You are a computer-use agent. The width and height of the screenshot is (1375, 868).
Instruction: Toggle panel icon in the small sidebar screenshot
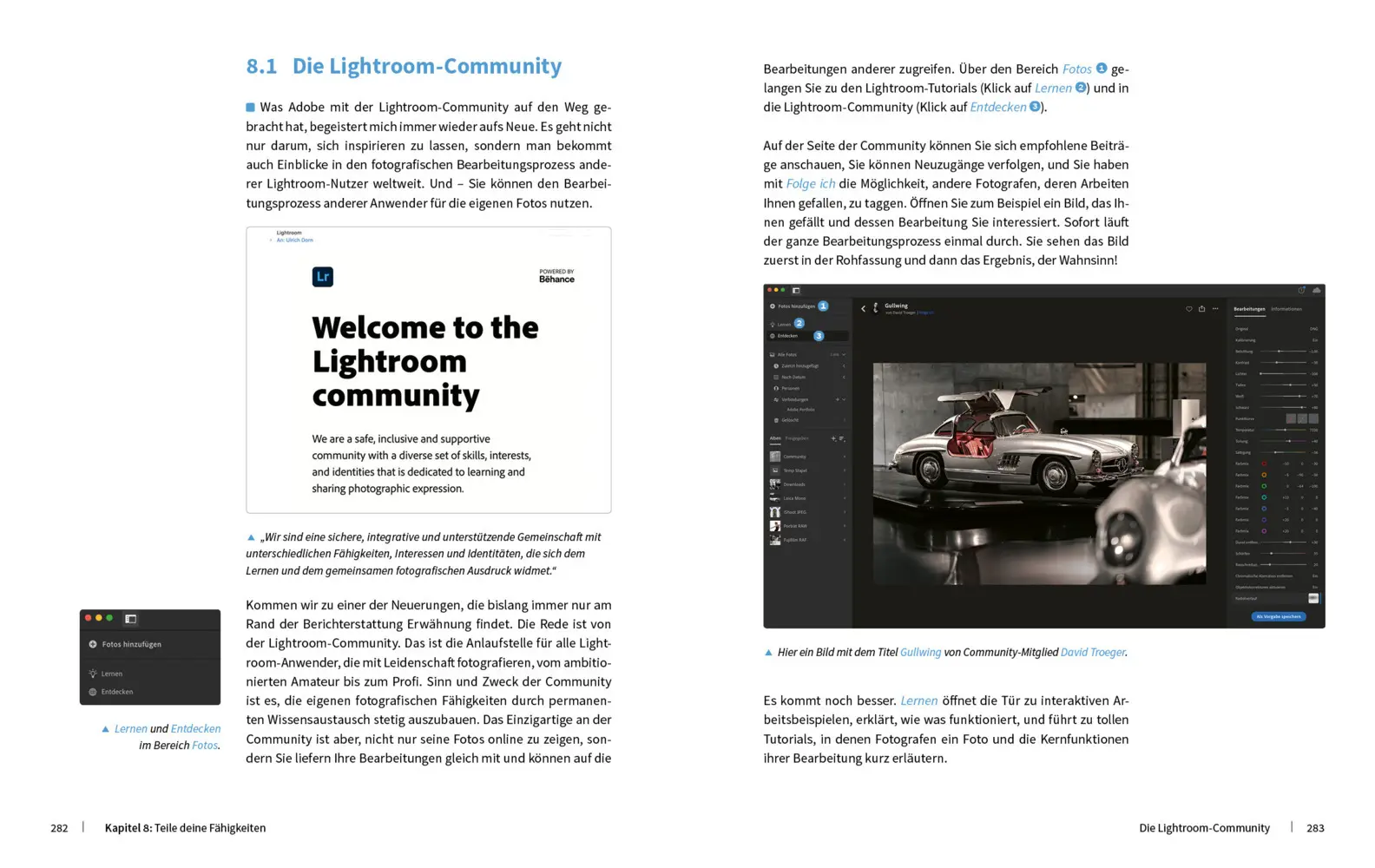[131, 619]
